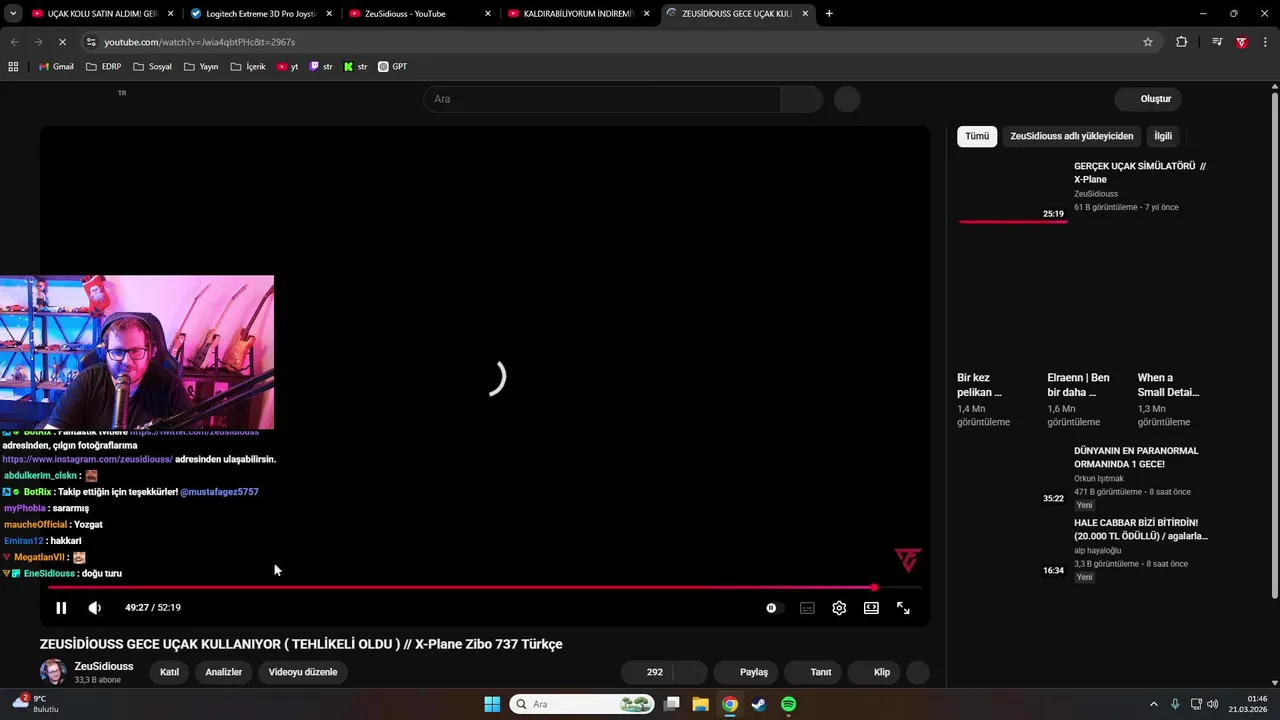Seek on the red video progress bar
Screen dimensions: 1280x720
click(461, 587)
